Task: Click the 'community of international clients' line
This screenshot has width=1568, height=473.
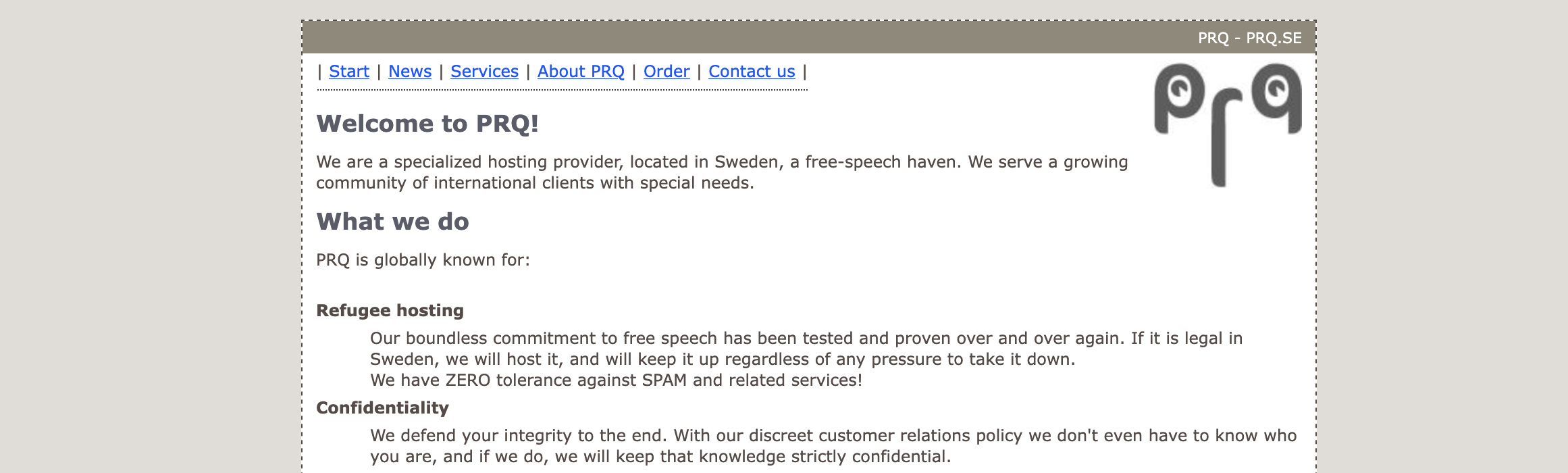Action: 535,183
